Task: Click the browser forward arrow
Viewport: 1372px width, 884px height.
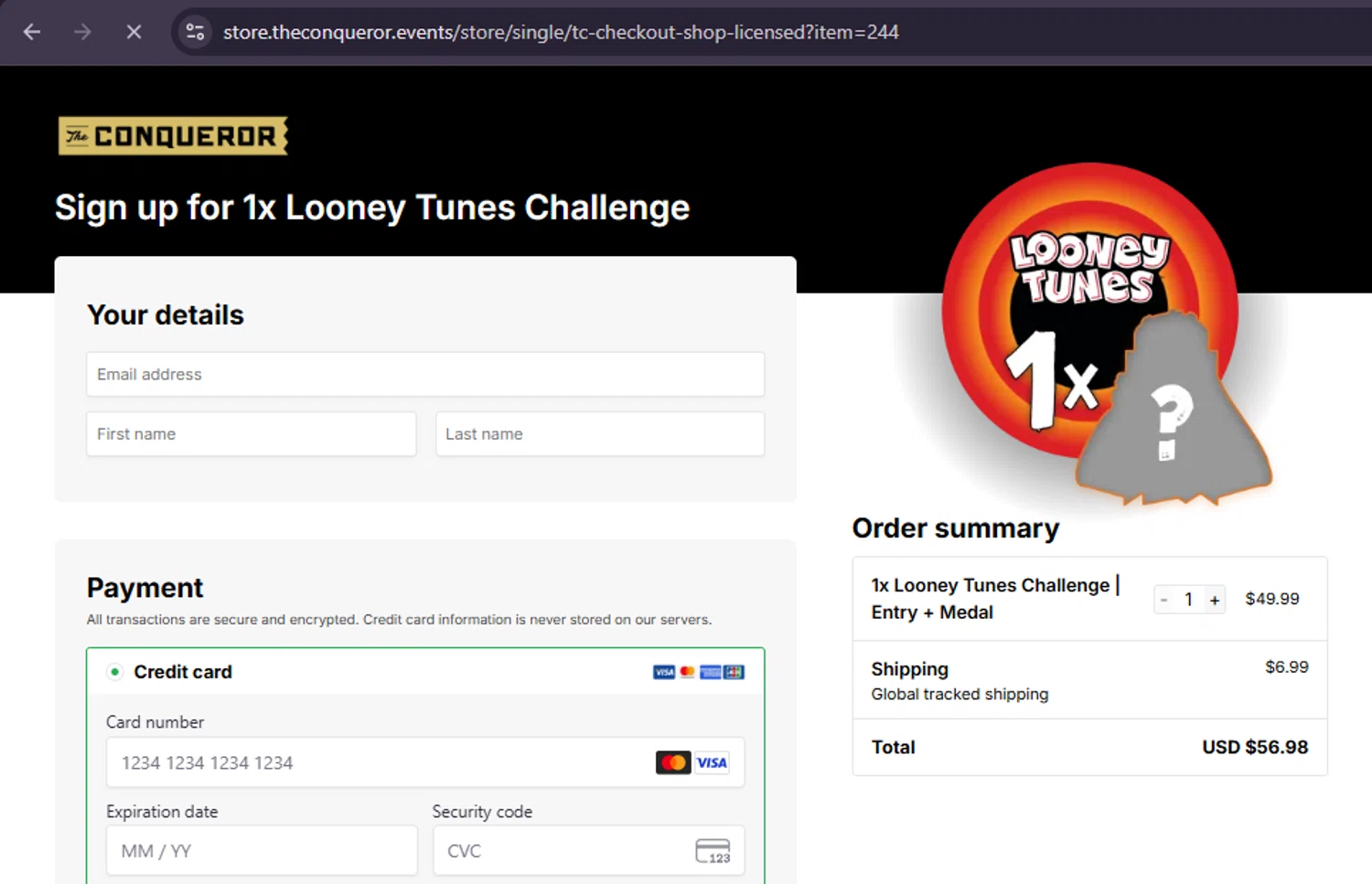Action: pyautogui.click(x=82, y=32)
